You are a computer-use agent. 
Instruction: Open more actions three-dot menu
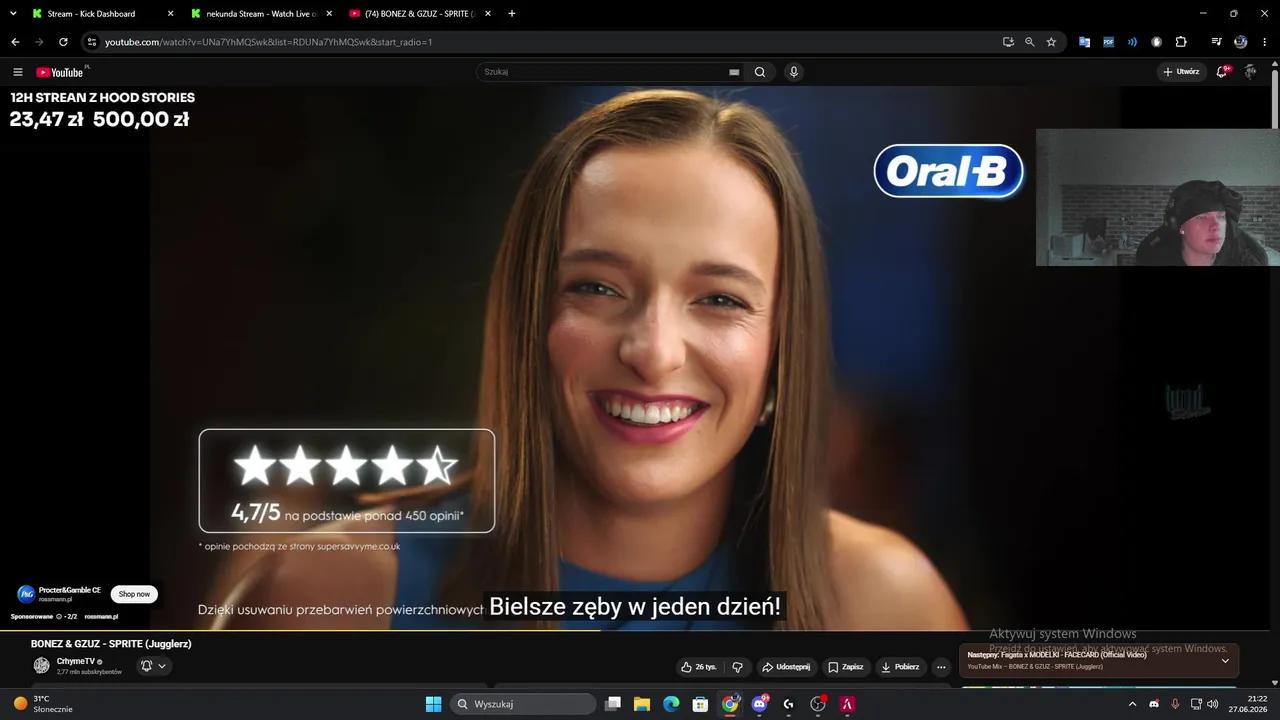tap(941, 667)
